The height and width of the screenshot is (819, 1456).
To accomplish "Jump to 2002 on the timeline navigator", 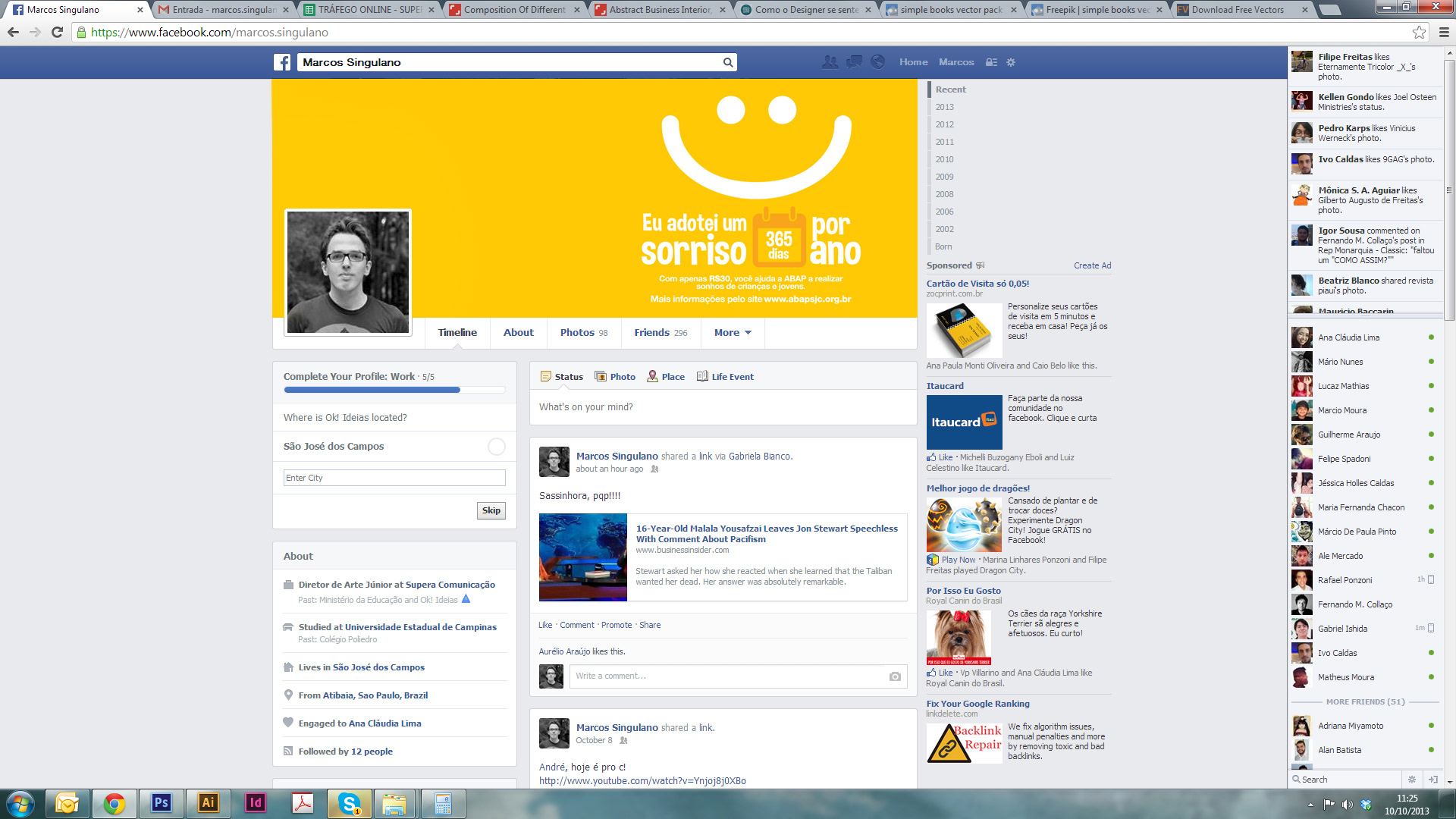I will pyautogui.click(x=944, y=229).
